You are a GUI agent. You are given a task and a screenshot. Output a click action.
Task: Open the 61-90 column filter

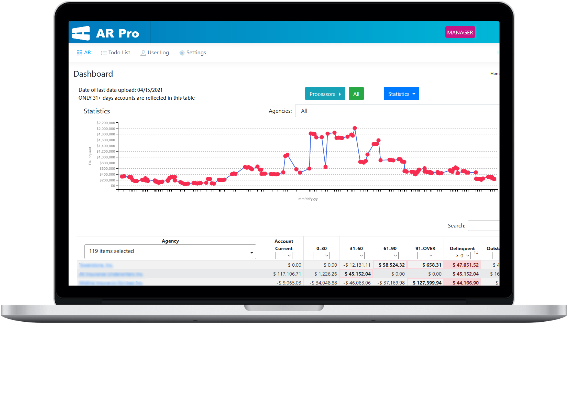click(x=390, y=255)
